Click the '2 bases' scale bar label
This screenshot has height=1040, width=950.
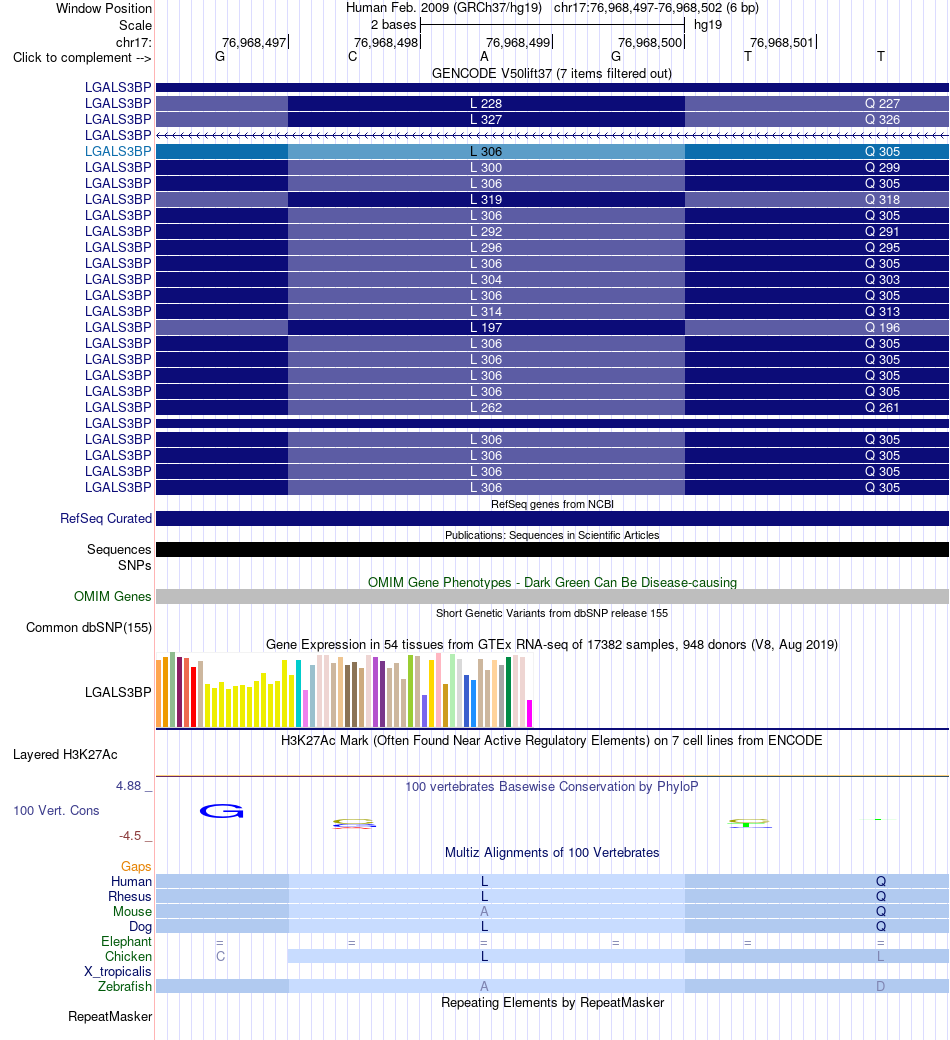click(393, 25)
